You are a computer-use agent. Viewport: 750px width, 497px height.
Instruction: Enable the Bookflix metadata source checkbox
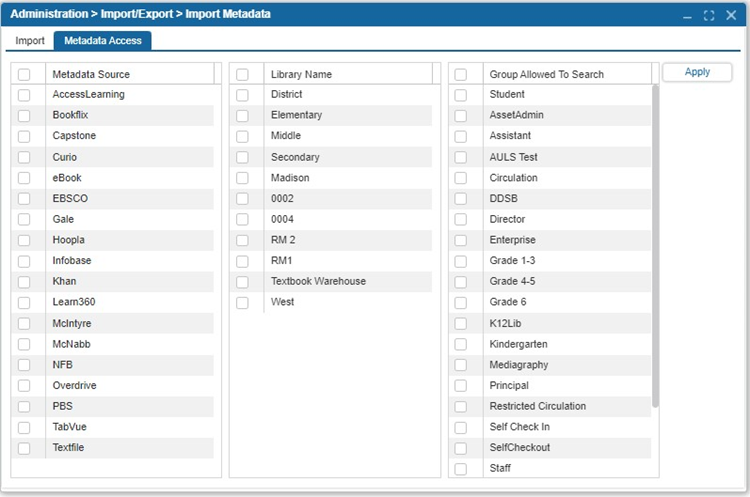click(x=24, y=115)
